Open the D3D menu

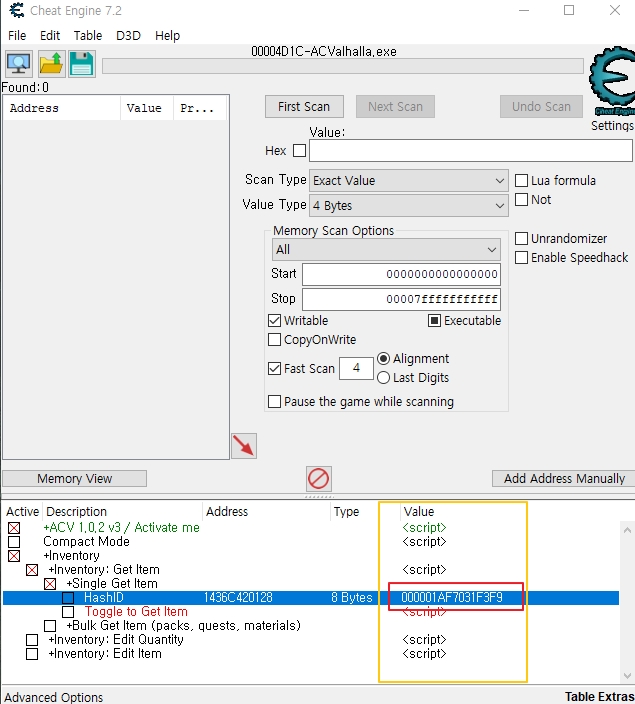pyautogui.click(x=128, y=35)
